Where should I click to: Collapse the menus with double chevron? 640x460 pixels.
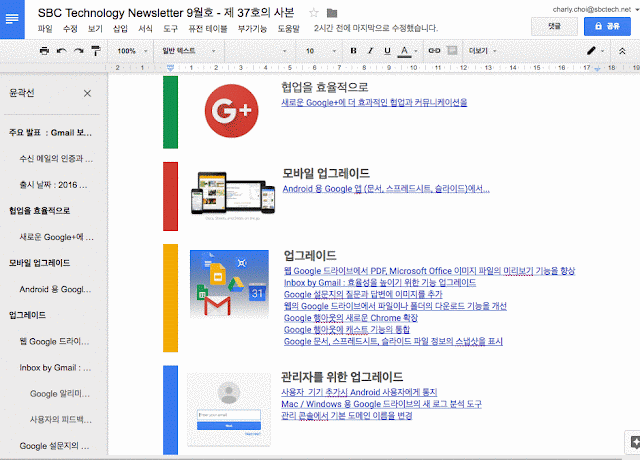(x=622, y=51)
